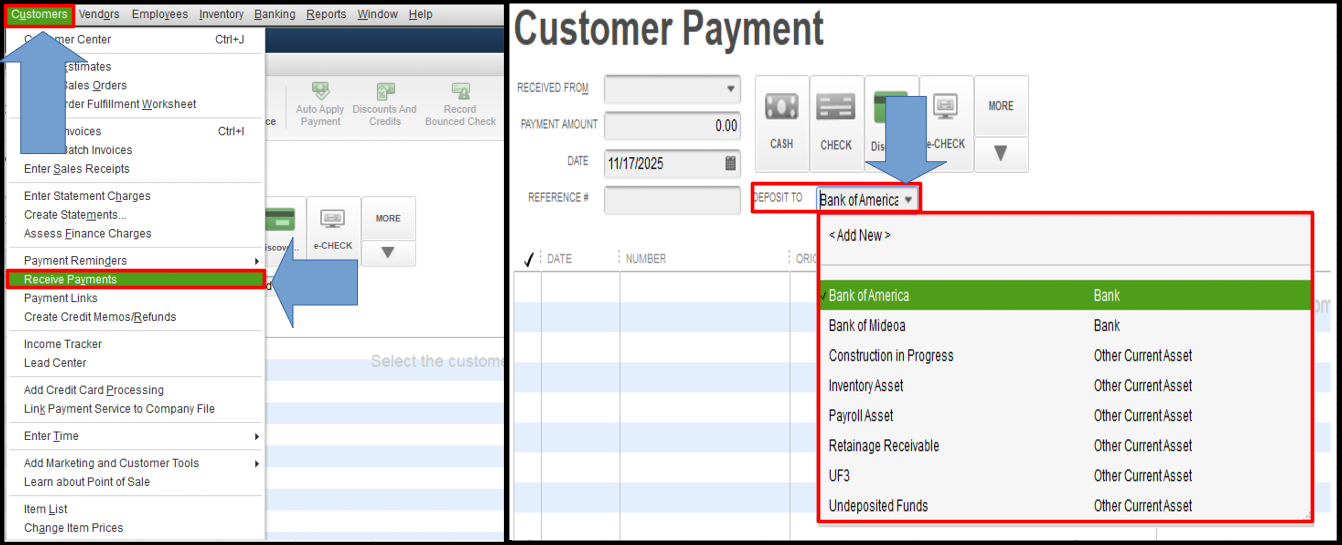Choose the e-CHECK payment icon in Customer Payment

(946, 123)
